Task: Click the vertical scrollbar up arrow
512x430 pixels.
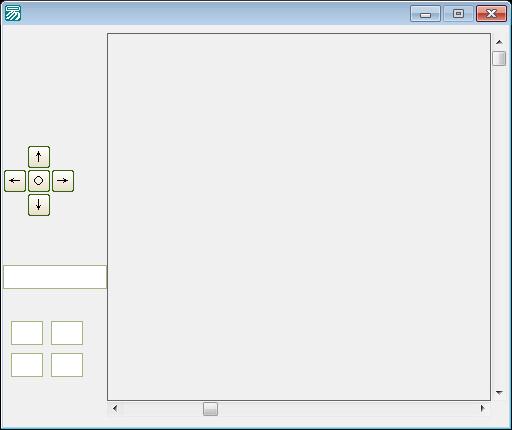Action: 499,42
